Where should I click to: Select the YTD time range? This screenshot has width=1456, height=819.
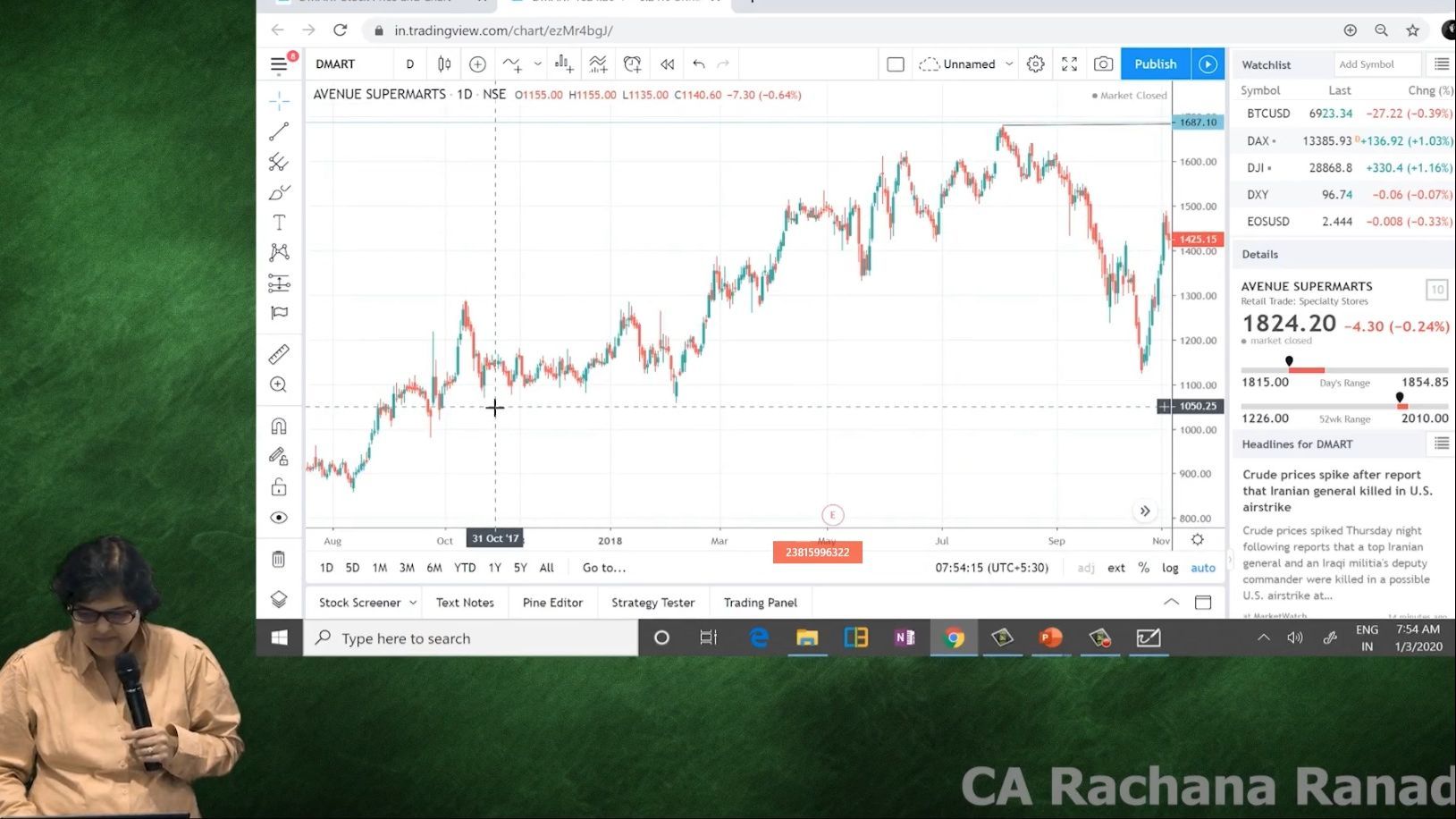[465, 568]
